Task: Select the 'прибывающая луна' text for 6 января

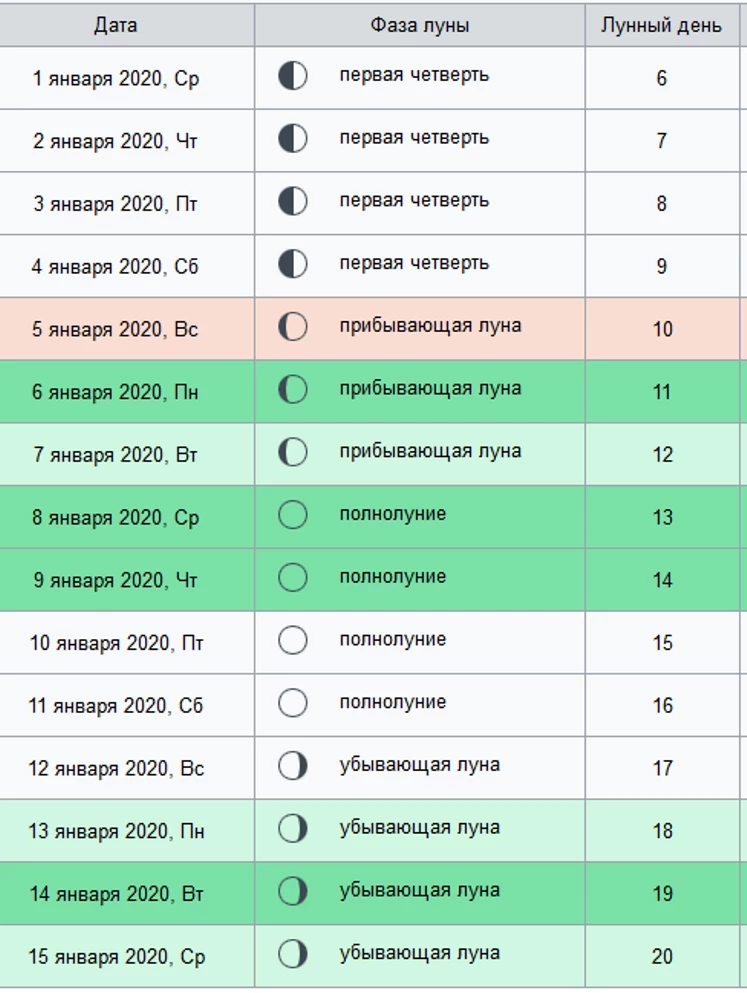Action: pos(430,388)
